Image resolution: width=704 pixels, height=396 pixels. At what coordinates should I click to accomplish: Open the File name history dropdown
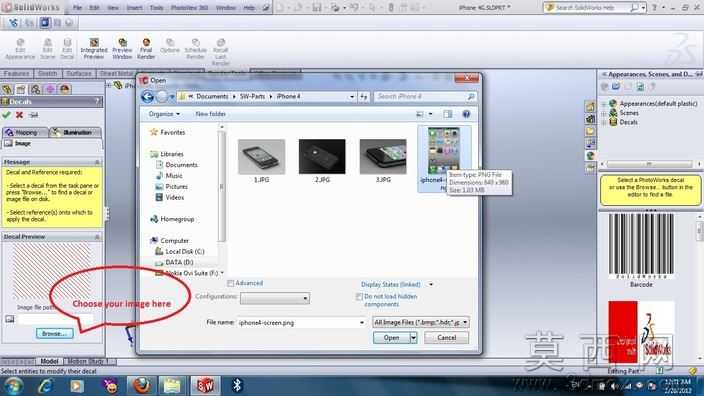(x=362, y=322)
